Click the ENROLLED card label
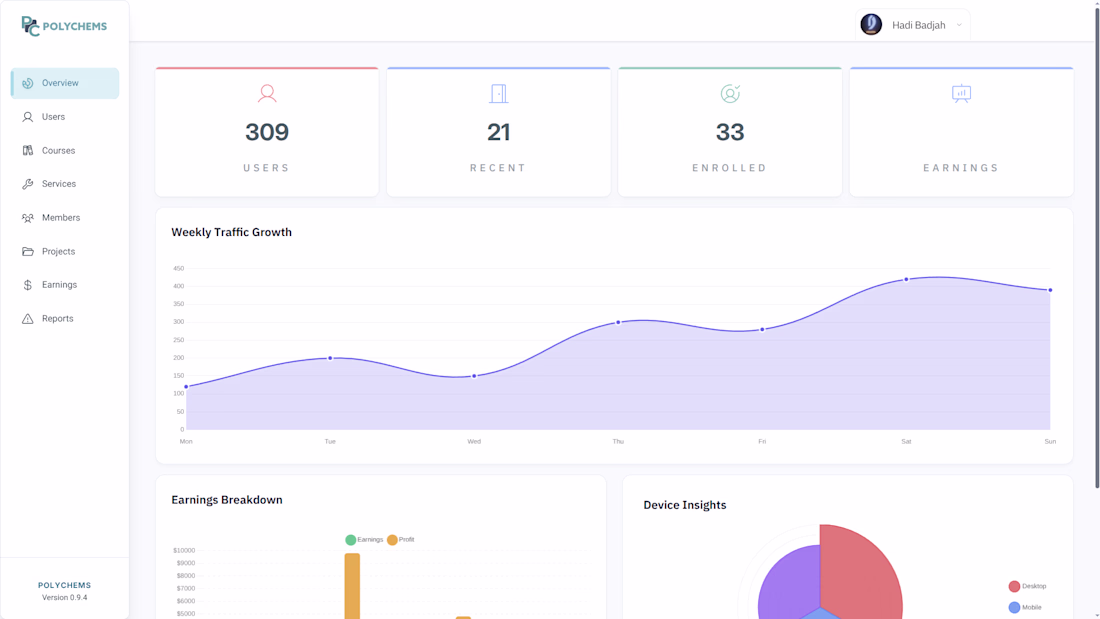The image size is (1100, 619). 730,168
